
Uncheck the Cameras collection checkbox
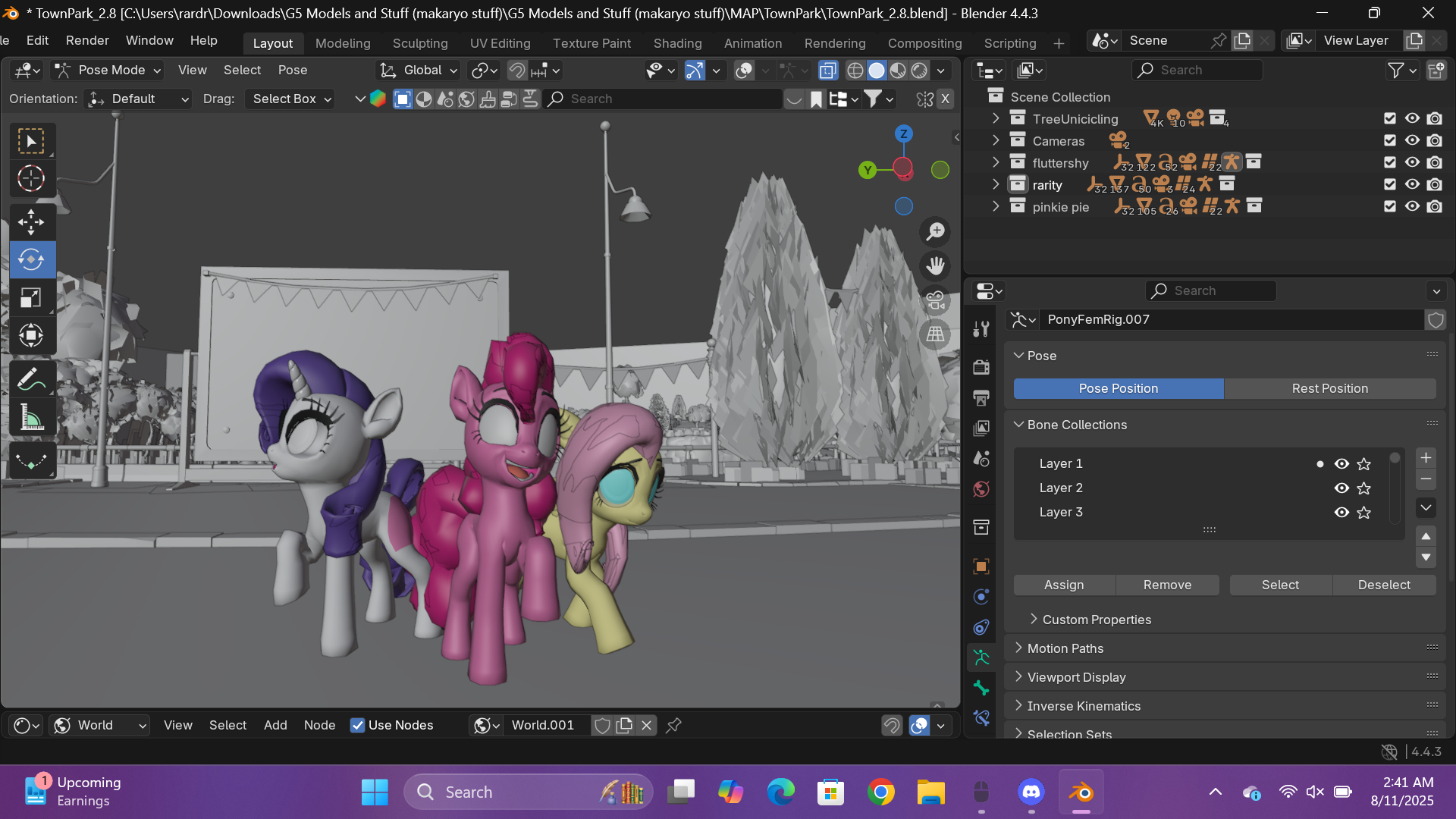pyautogui.click(x=1390, y=141)
